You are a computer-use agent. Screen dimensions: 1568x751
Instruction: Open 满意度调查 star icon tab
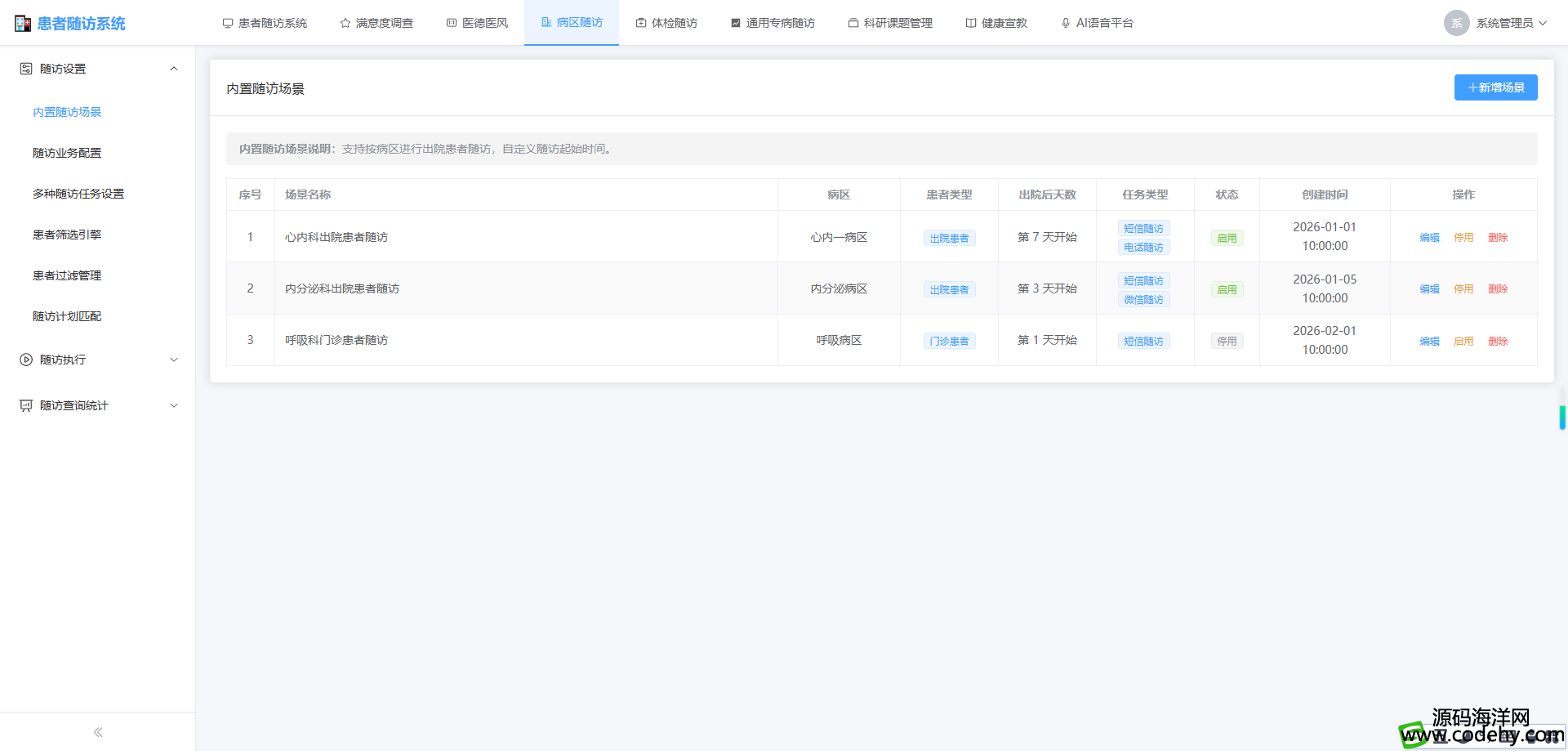345,23
